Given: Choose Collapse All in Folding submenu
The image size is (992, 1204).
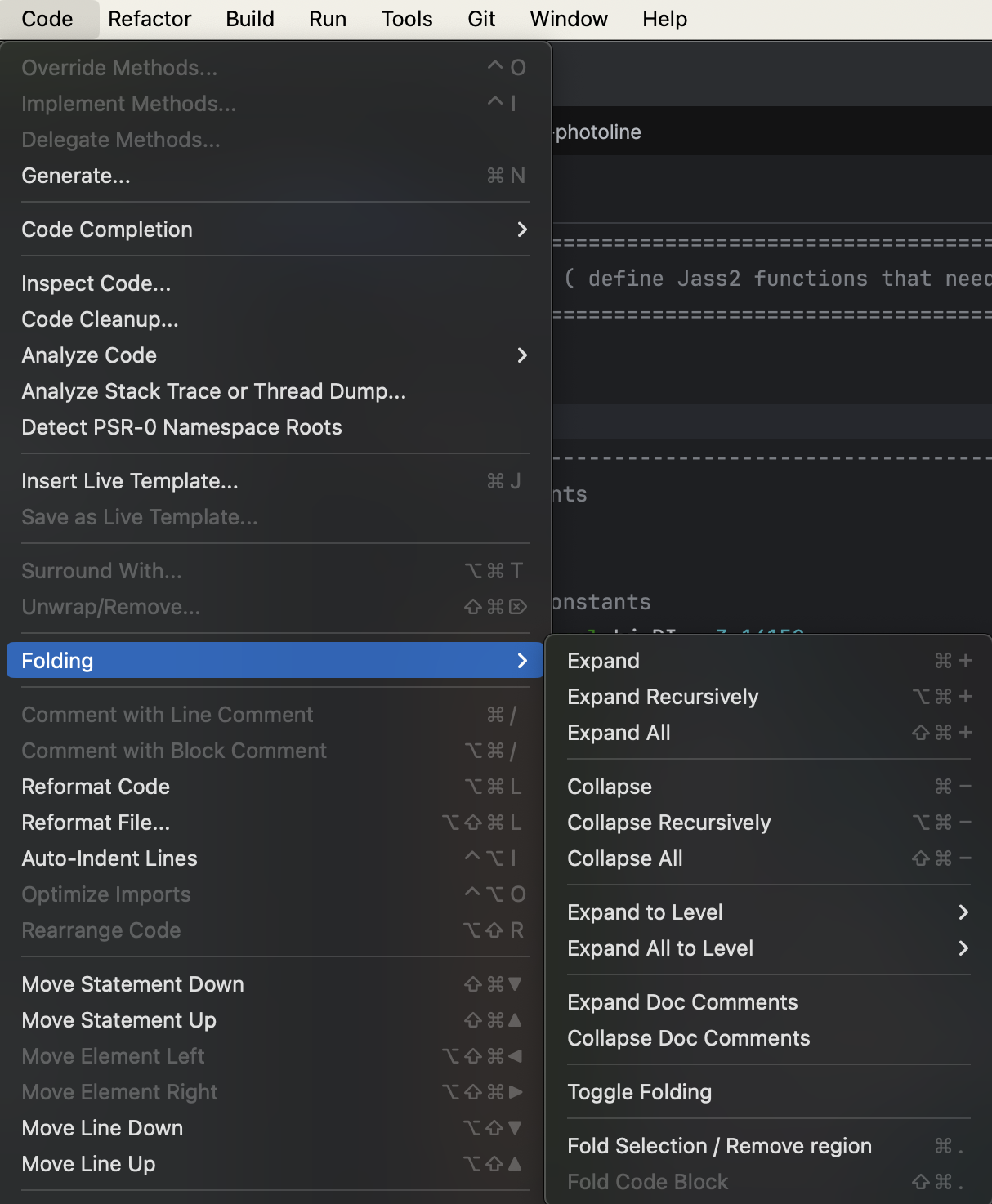Looking at the screenshot, I should [625, 858].
